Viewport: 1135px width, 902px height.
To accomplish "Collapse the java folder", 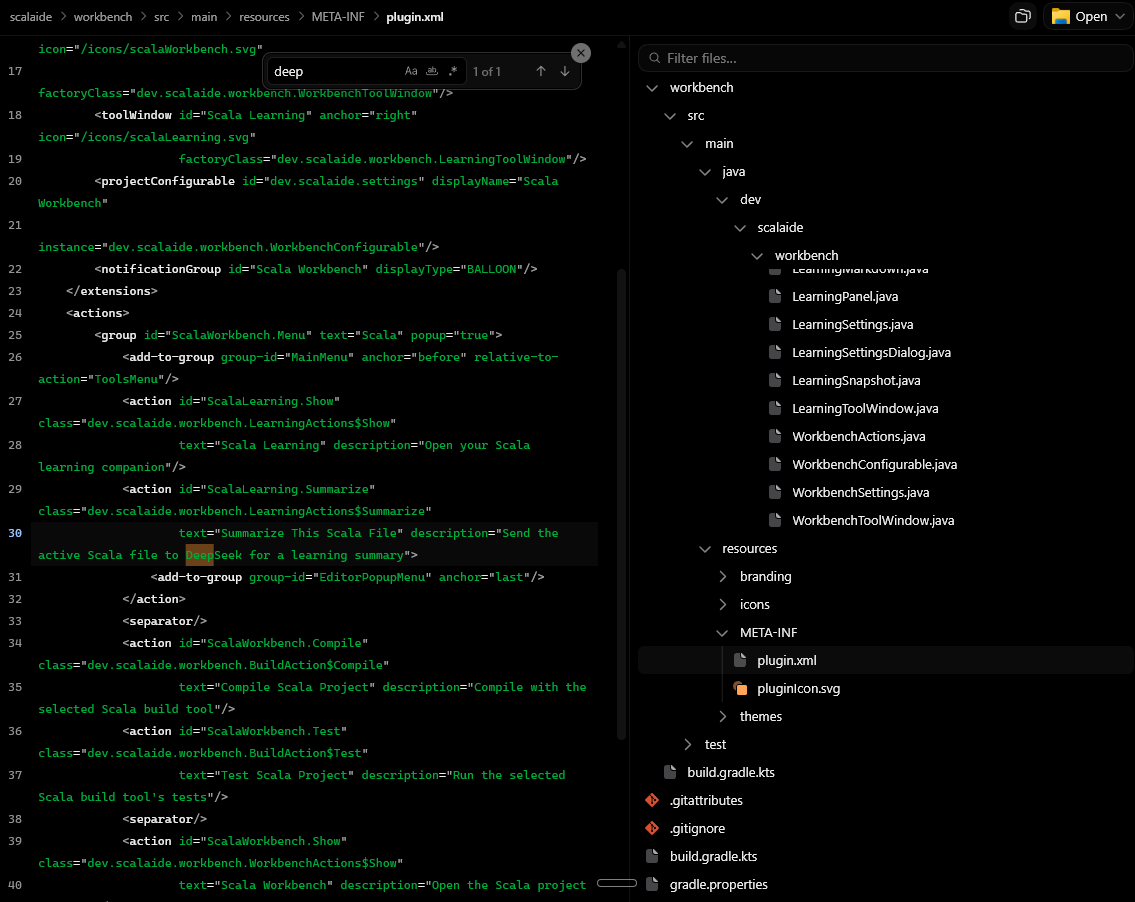I will pyautogui.click(x=705, y=172).
